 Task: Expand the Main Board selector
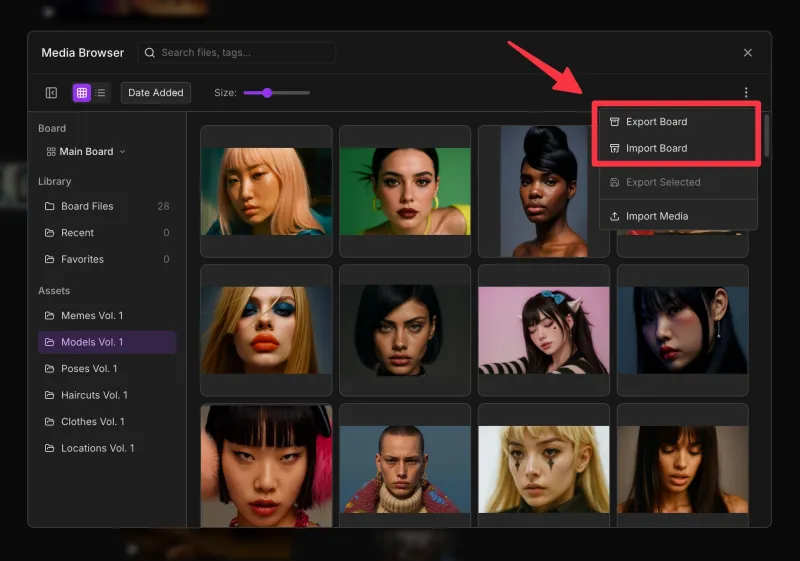tap(87, 152)
